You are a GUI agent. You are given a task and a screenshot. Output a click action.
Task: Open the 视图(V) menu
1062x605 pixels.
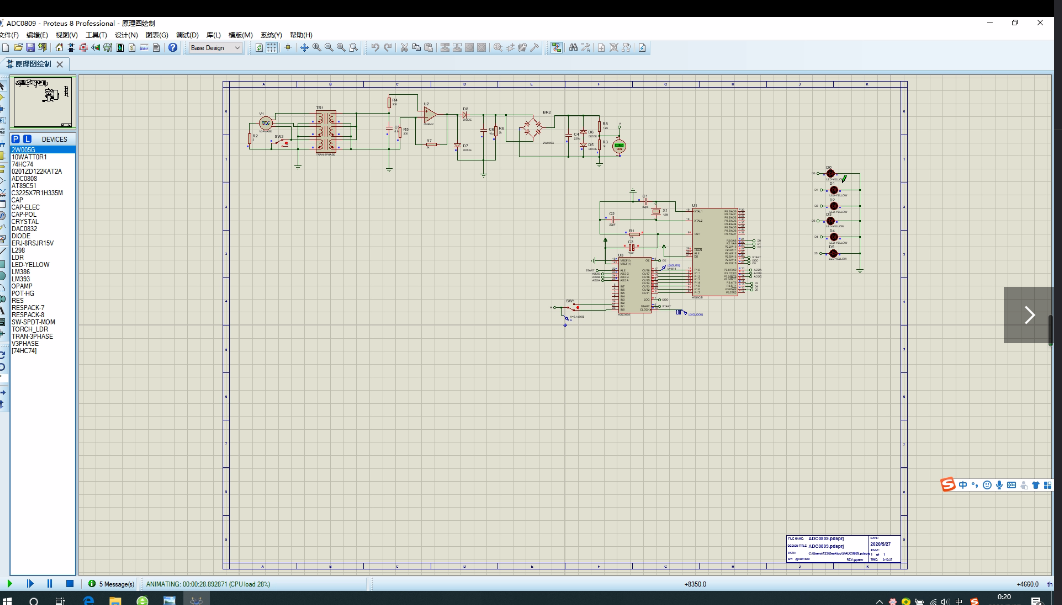[66, 35]
